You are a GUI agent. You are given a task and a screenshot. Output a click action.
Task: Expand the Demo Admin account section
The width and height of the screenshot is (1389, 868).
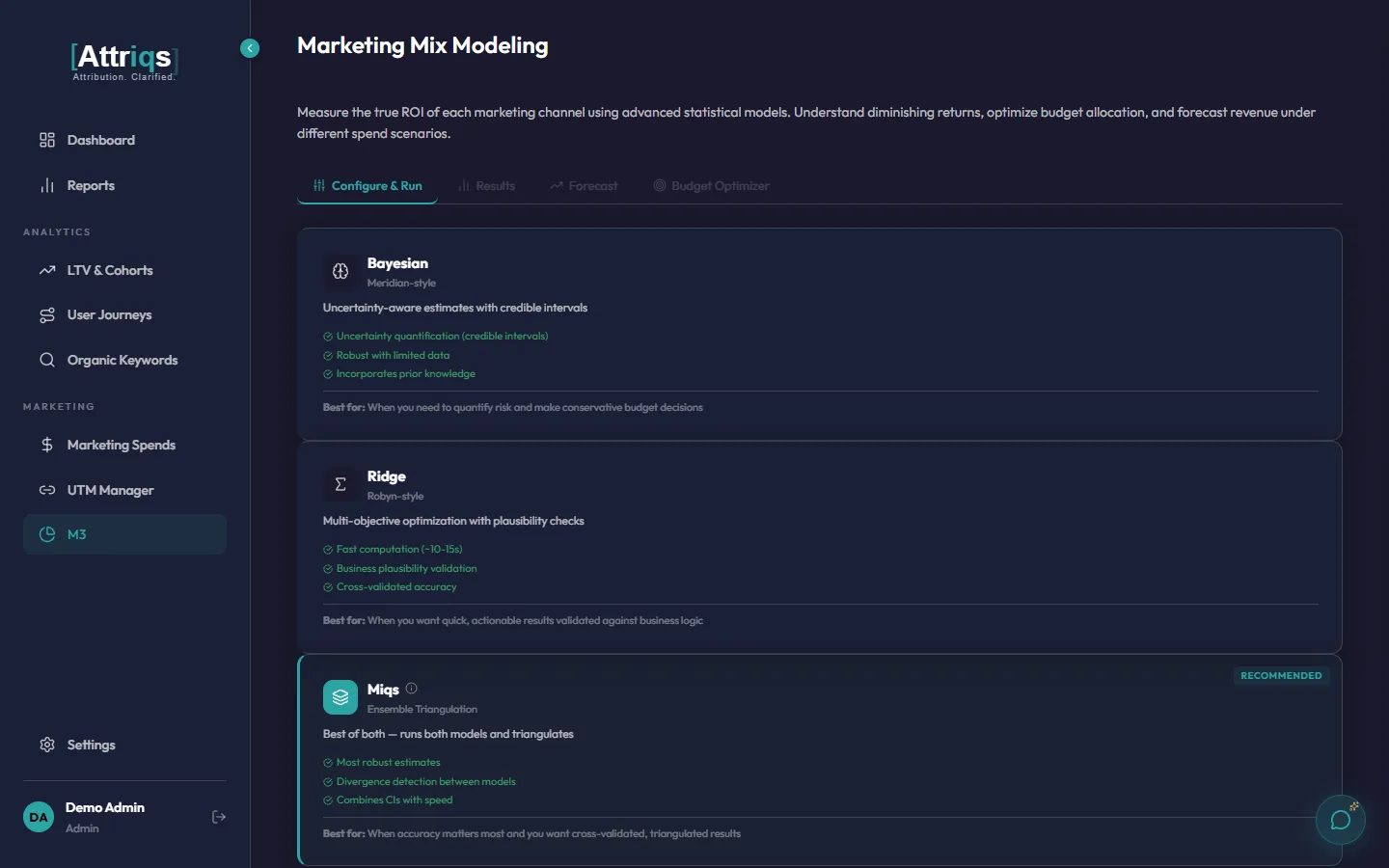coord(104,816)
